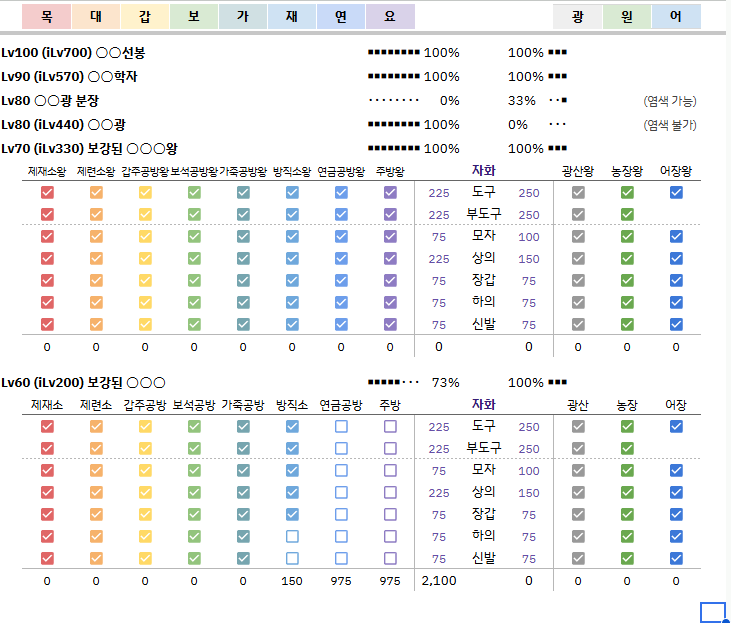Uncheck 어장왕 도구 checkbox

(676, 193)
